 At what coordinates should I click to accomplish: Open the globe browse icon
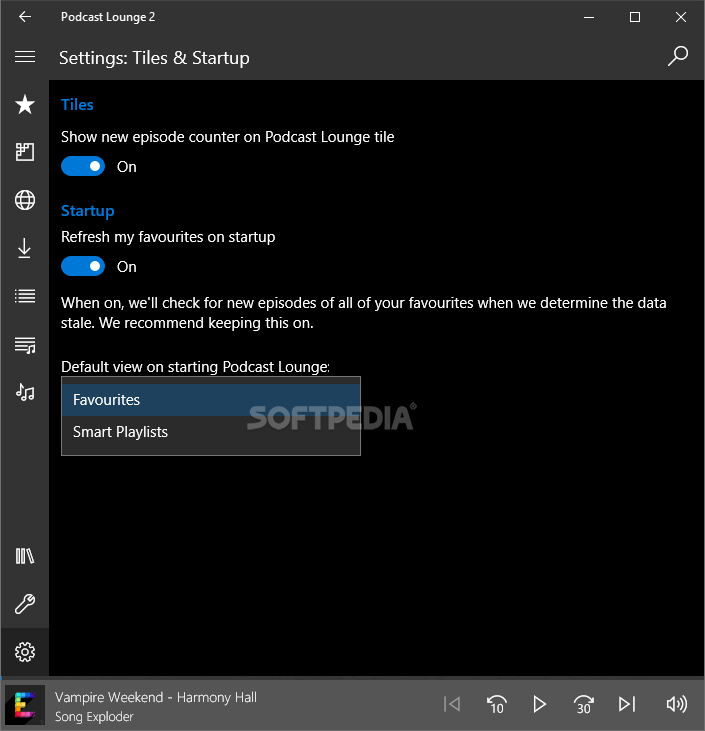[x=25, y=200]
